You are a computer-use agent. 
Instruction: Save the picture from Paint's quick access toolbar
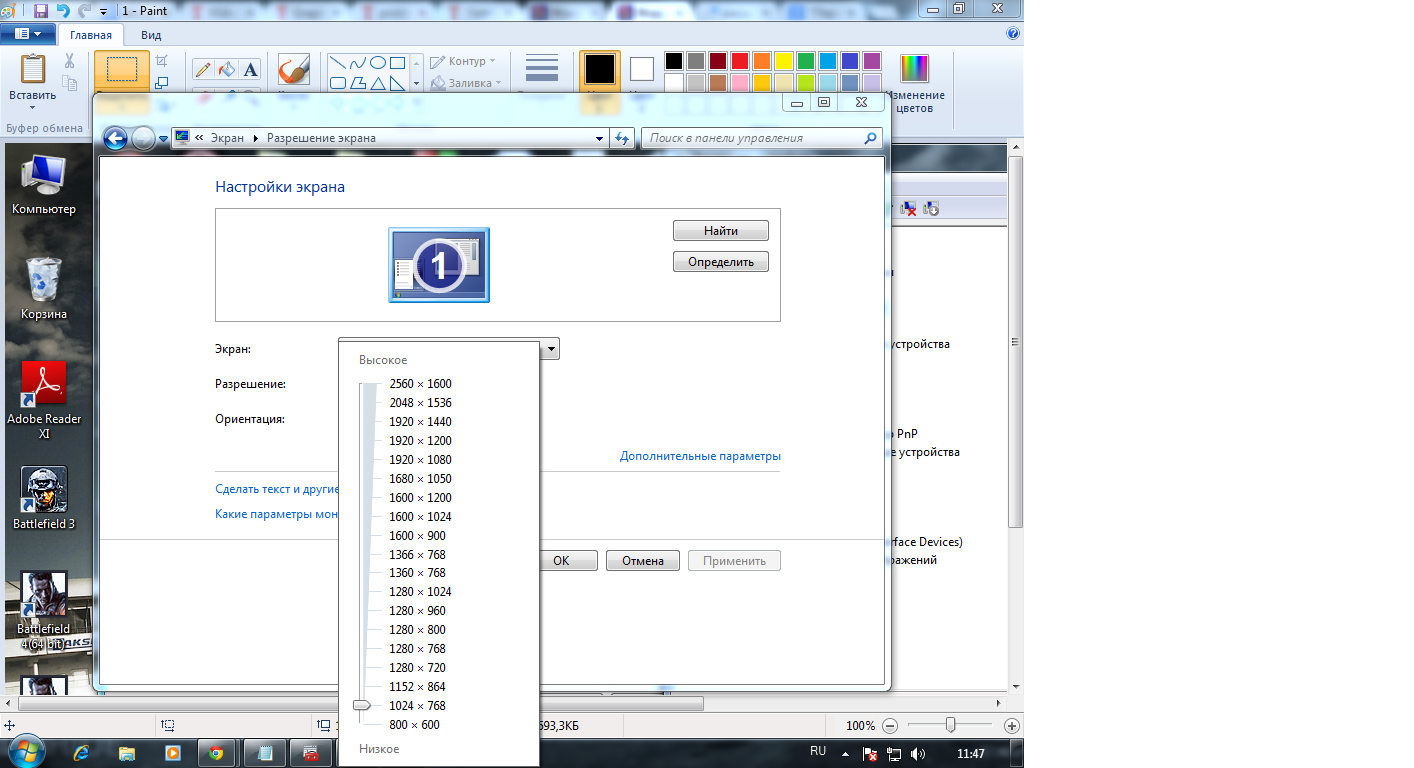41,10
